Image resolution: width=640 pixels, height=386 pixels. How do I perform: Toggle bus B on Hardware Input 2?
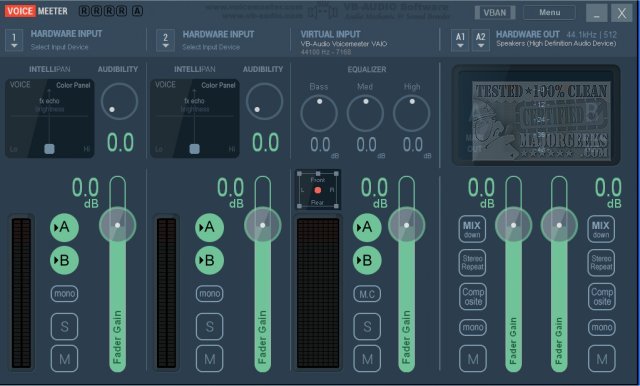click(x=209, y=260)
